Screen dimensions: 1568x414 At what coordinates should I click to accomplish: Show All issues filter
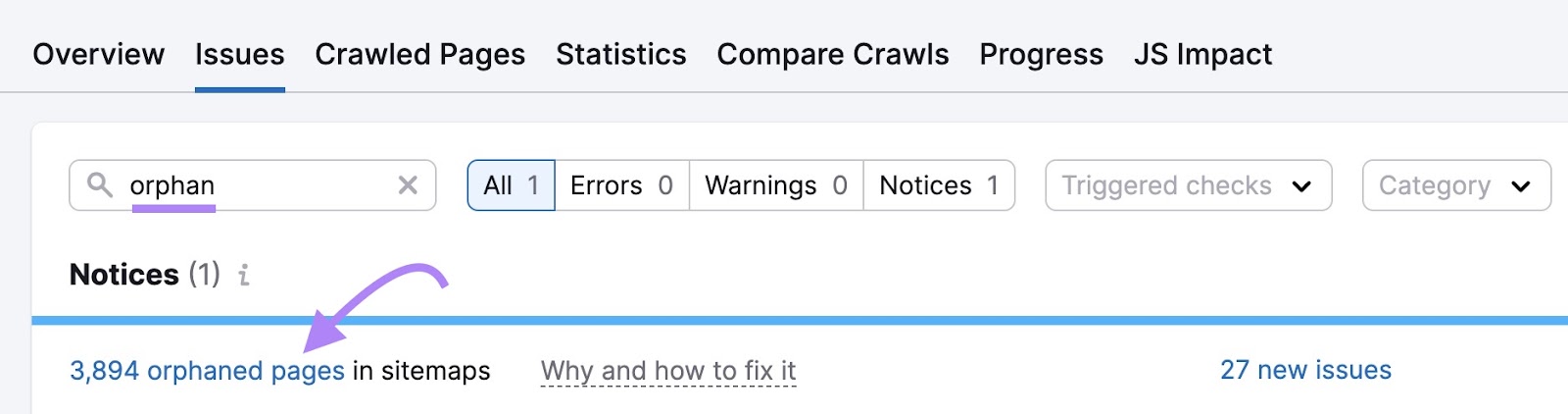(512, 185)
